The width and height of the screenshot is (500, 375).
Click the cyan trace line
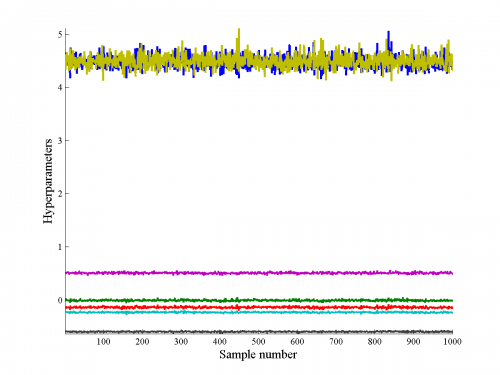pyautogui.click(x=259, y=312)
